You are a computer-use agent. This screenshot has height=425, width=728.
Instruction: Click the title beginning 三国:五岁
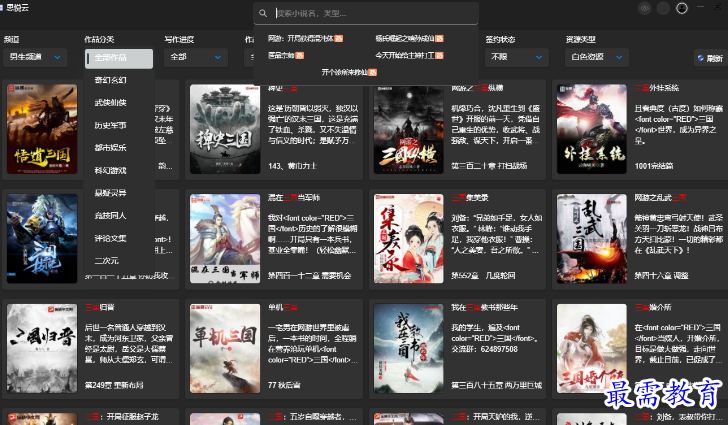click(312, 417)
